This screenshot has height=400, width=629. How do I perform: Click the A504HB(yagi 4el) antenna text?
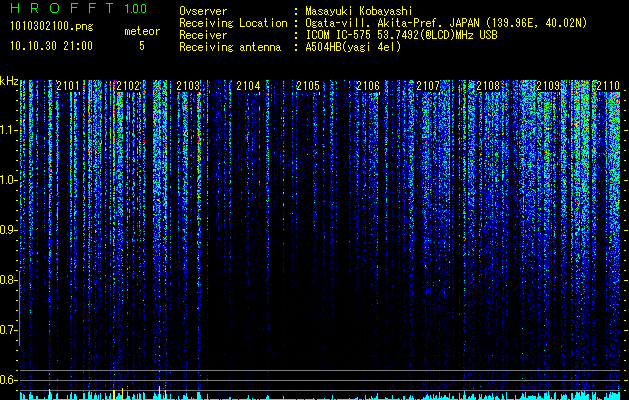pyautogui.click(x=353, y=47)
